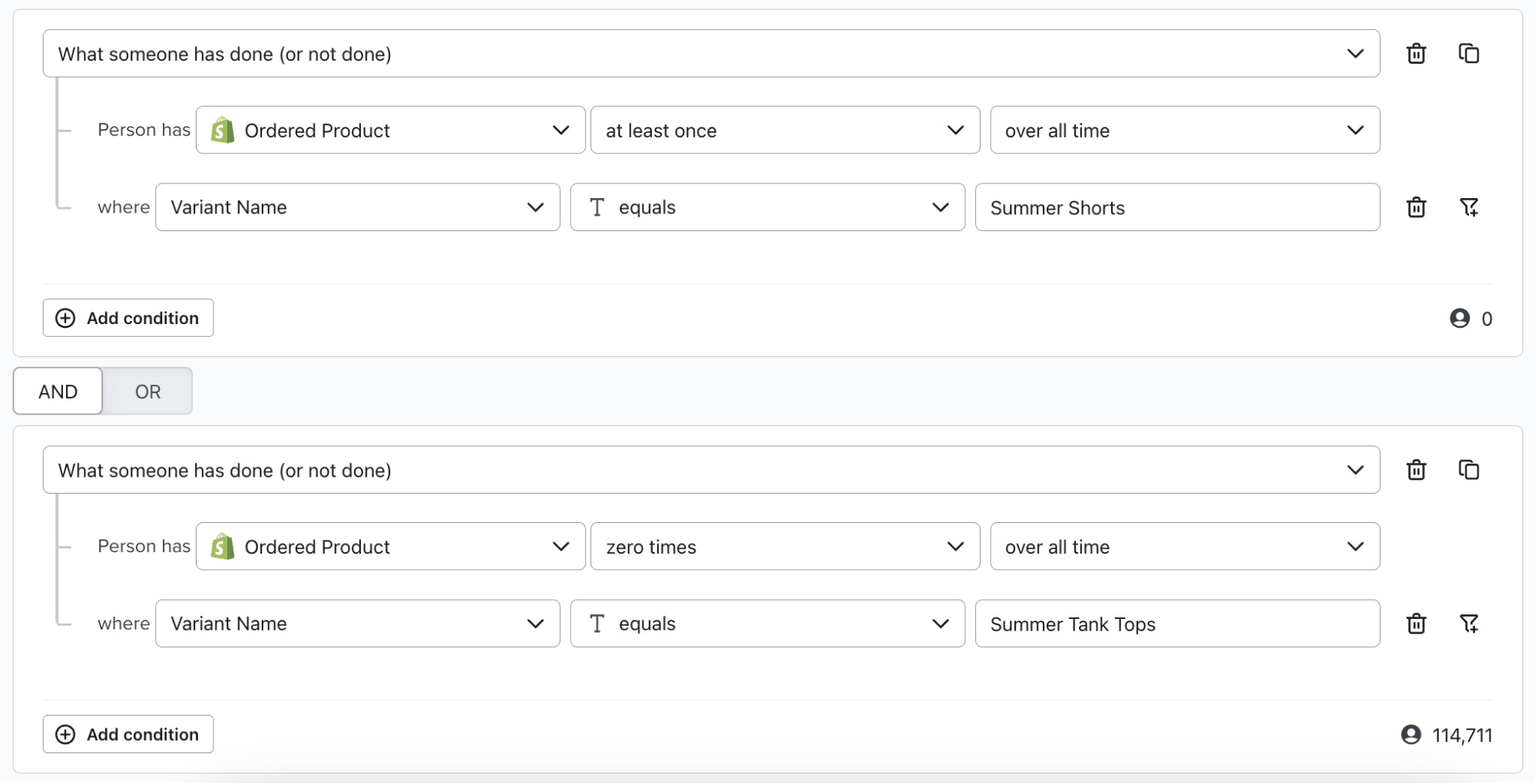
Task: Open the 'at least once' frequency dropdown
Action: point(784,130)
